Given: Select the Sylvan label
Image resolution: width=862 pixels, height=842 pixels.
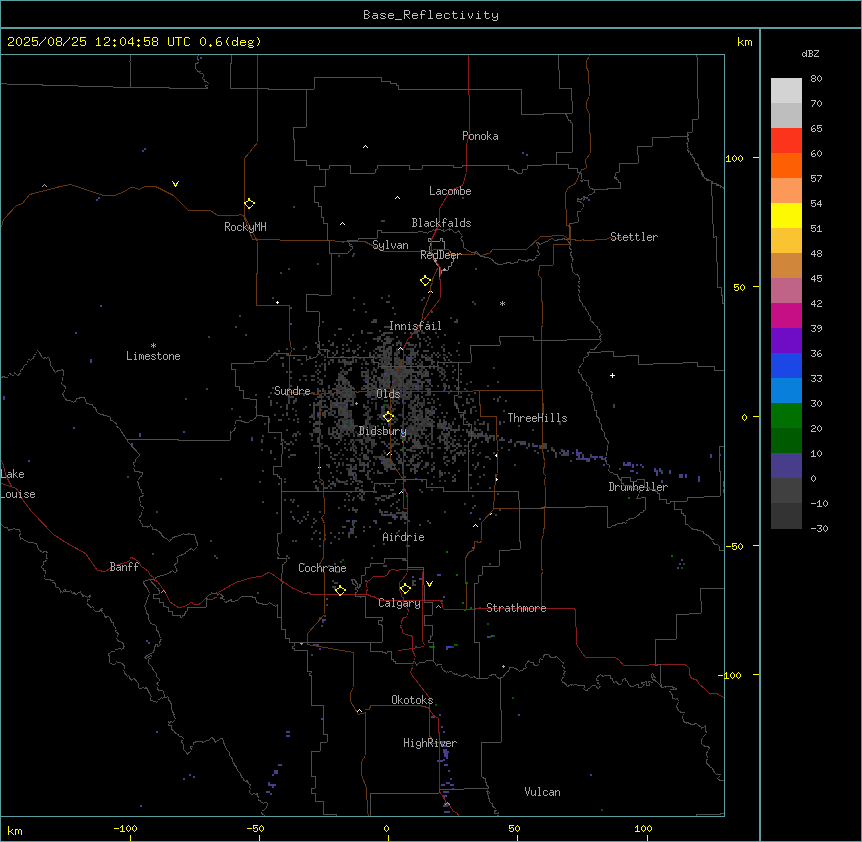Looking at the screenshot, I should (390, 245).
